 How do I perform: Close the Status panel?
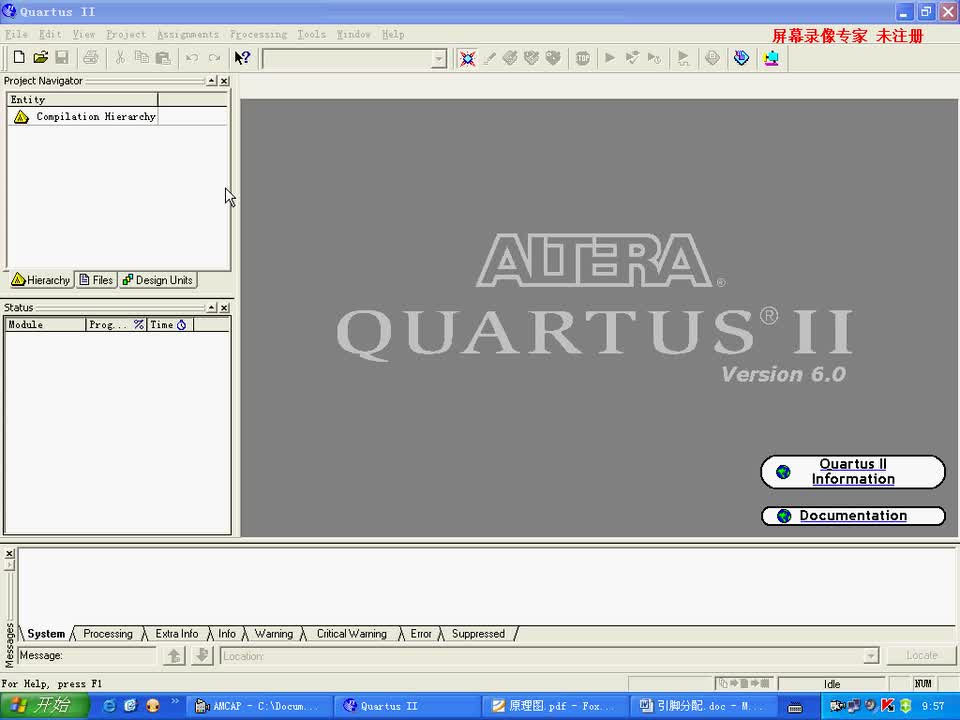pyautogui.click(x=224, y=307)
